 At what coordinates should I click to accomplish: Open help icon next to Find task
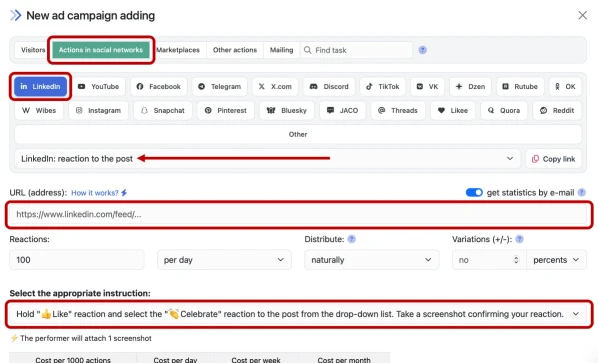[423, 50]
